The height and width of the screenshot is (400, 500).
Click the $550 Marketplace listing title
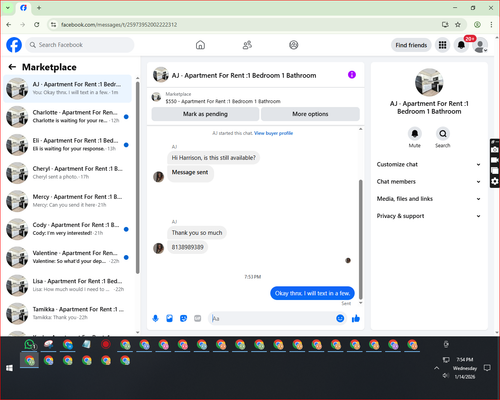pyautogui.click(x=223, y=101)
